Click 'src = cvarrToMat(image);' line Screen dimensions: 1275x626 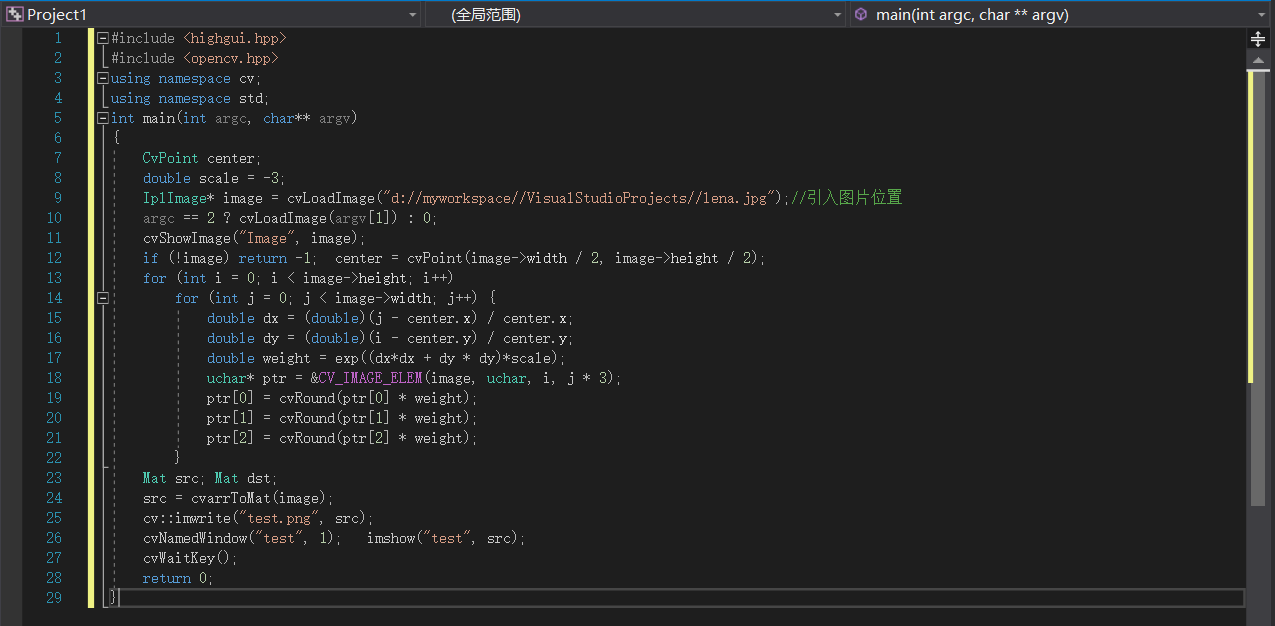point(238,498)
